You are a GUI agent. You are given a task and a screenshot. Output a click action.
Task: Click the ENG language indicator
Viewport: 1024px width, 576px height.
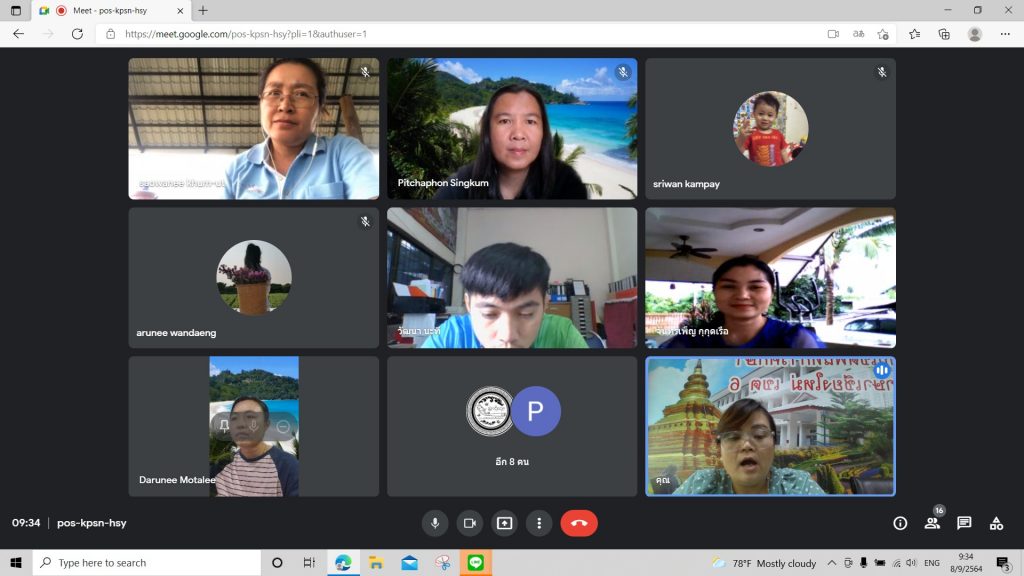[x=932, y=563]
